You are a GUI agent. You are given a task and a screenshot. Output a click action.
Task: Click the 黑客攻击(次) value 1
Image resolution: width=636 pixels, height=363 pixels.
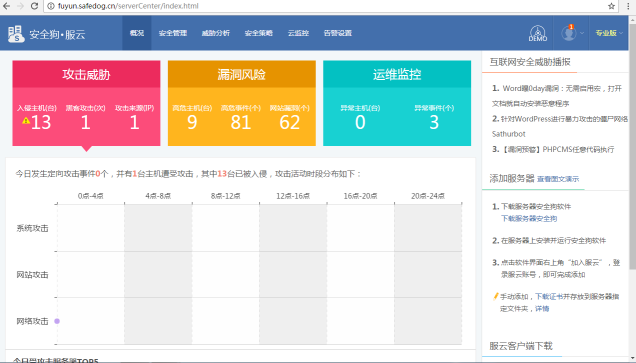coord(85,122)
